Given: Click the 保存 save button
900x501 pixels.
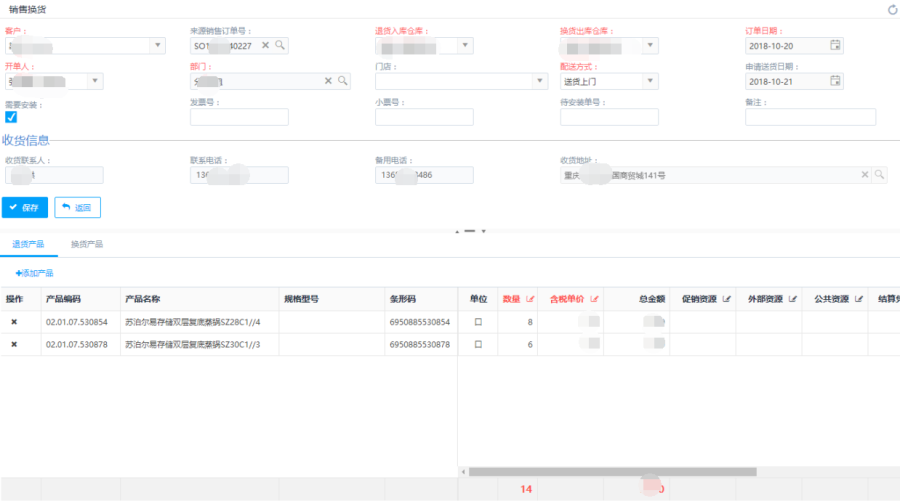Looking at the screenshot, I should pyautogui.click(x=25, y=208).
